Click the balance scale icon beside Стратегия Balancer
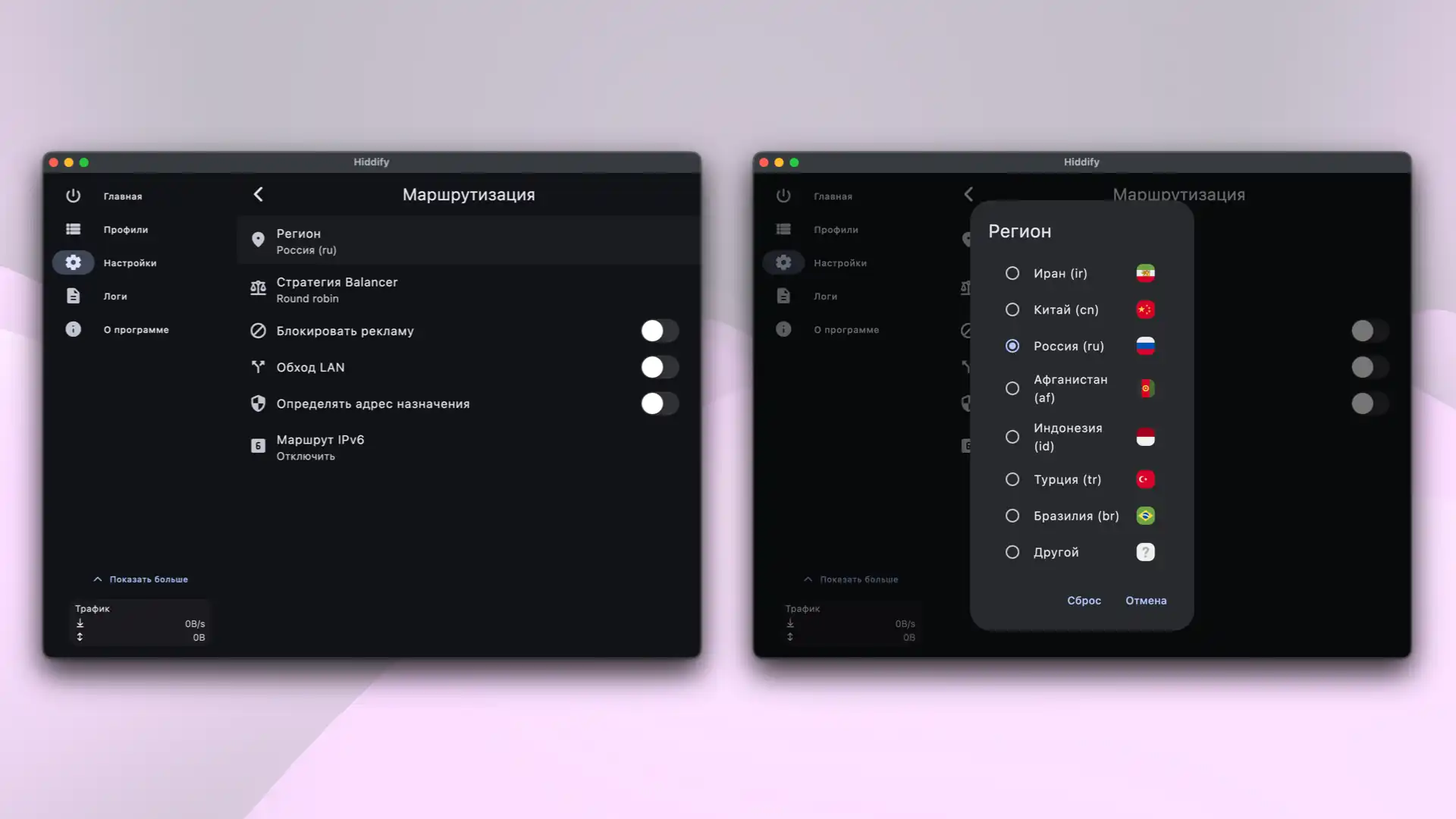The height and width of the screenshot is (819, 1456). [258, 288]
